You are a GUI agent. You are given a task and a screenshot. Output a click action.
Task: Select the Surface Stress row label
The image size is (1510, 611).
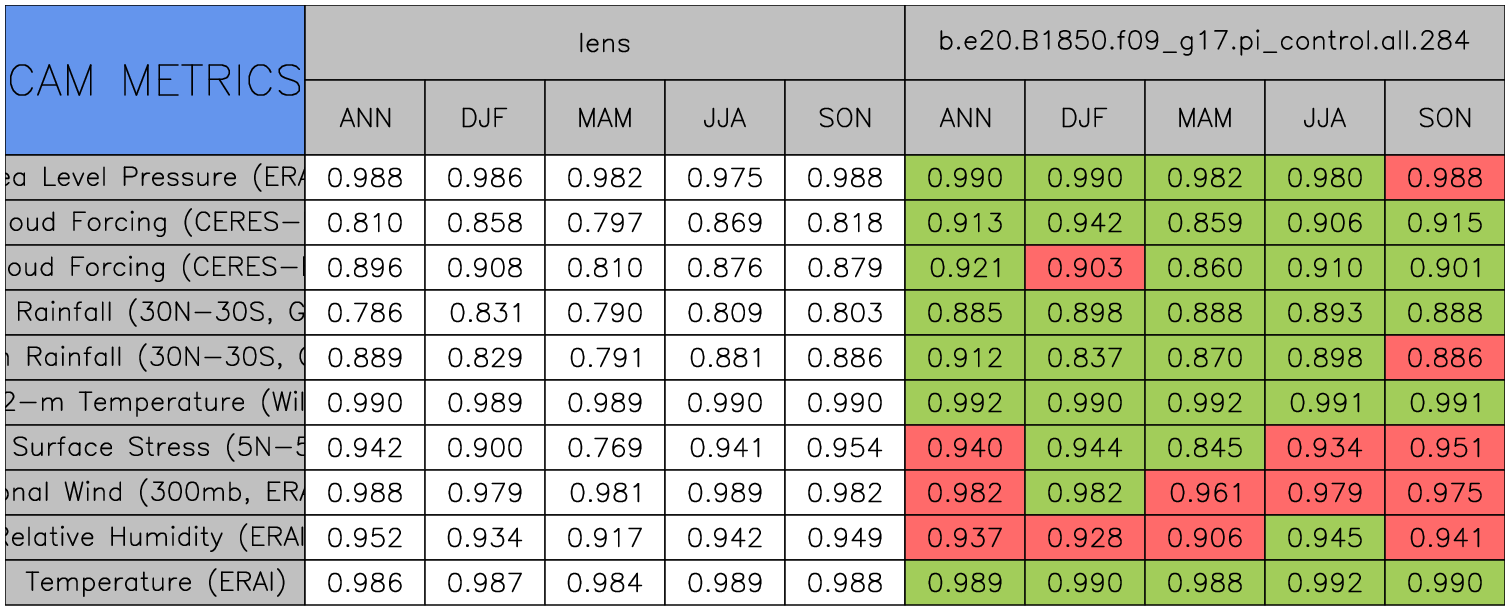155,448
